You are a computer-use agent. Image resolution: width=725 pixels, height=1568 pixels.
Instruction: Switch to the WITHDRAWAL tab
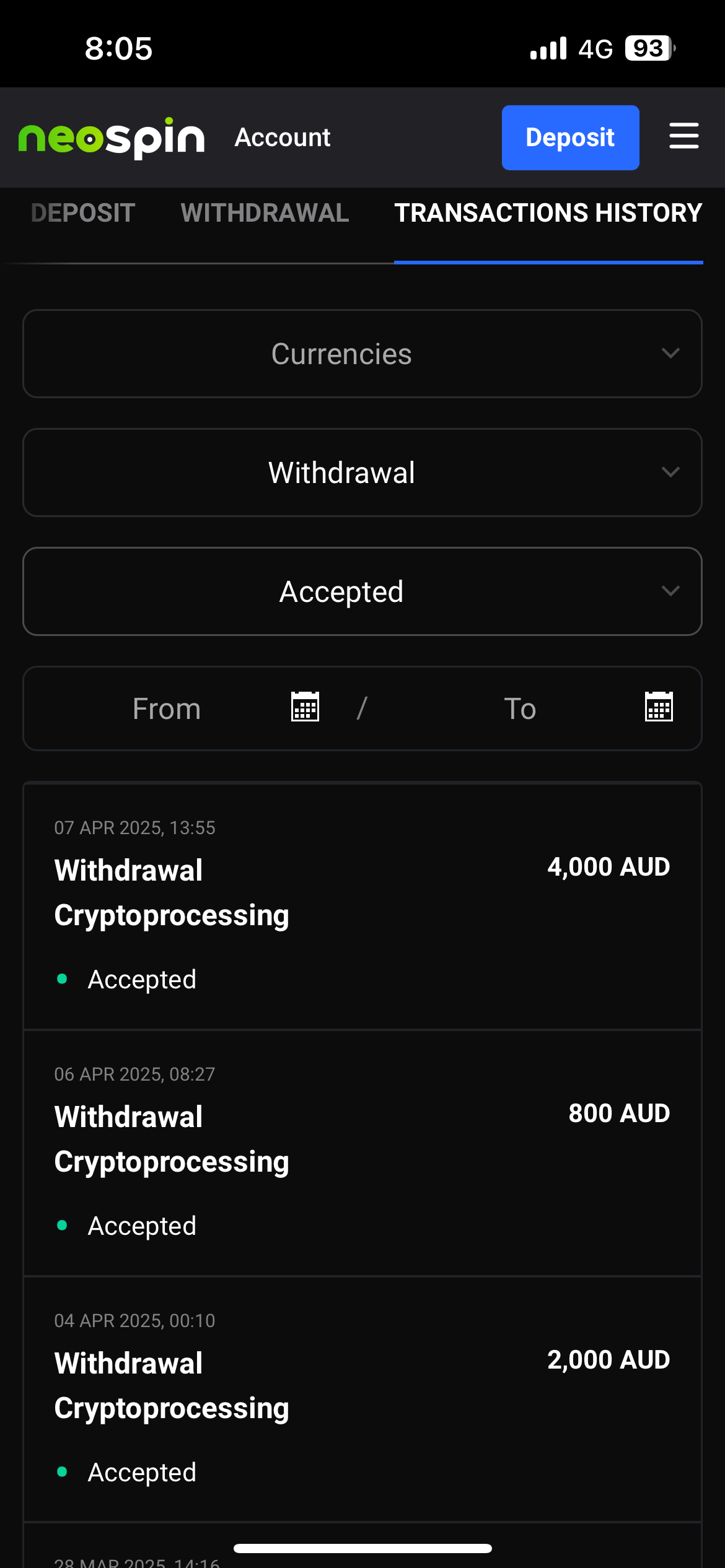tap(265, 213)
